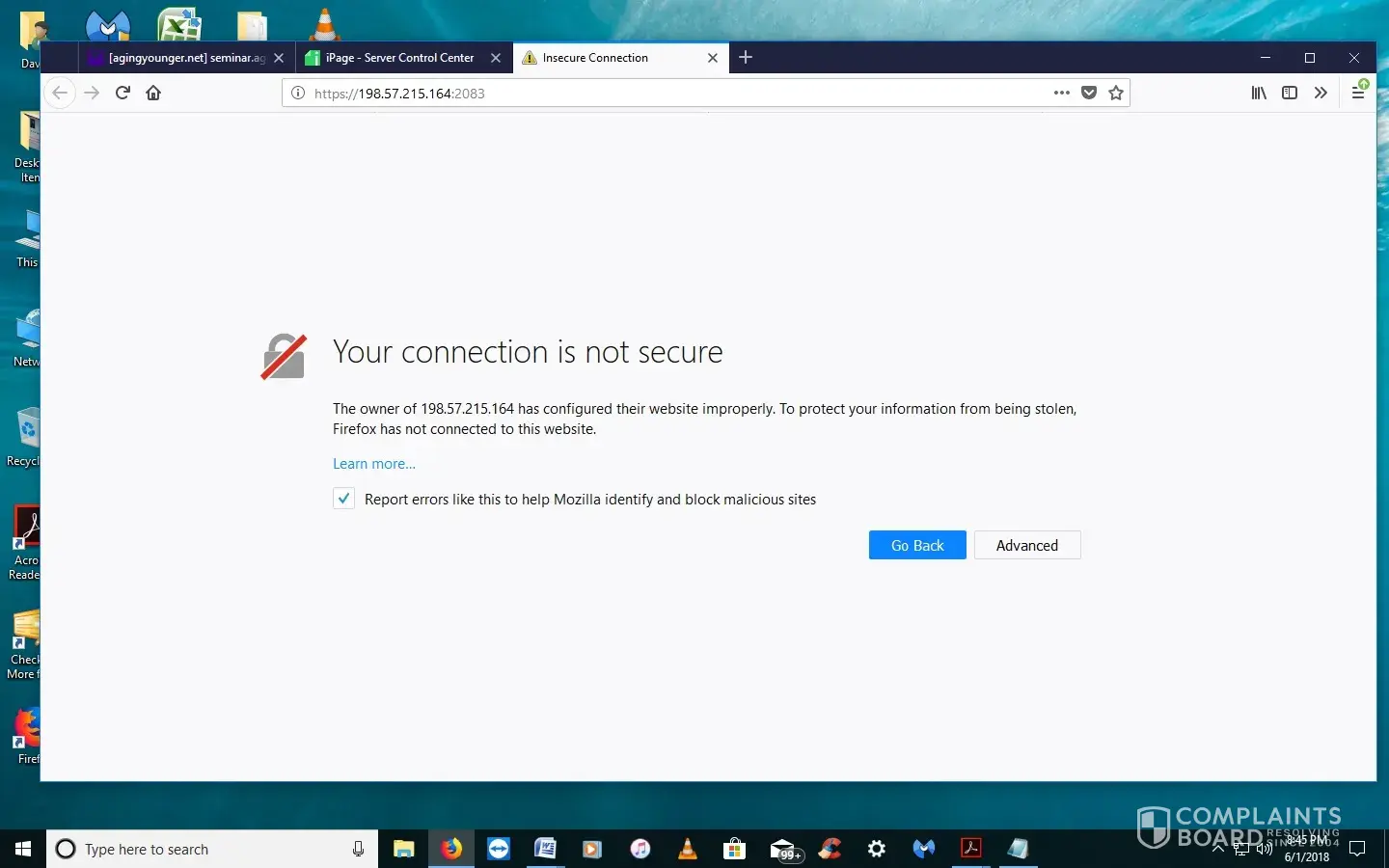
Task: Uncheck the report errors to Mozilla checkbox
Action: tap(344, 499)
